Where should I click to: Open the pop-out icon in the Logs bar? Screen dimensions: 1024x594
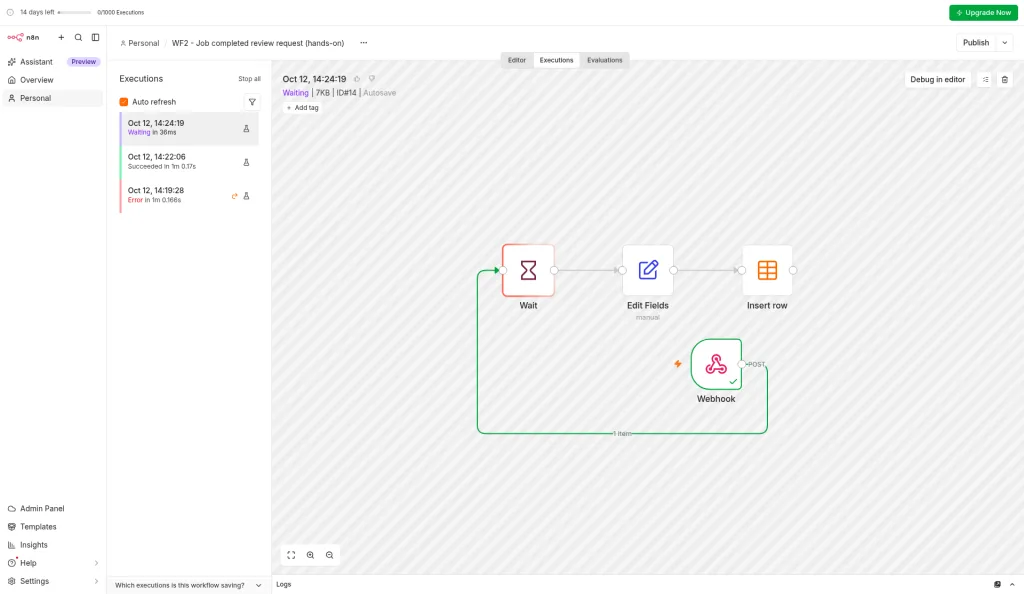[x=997, y=584]
